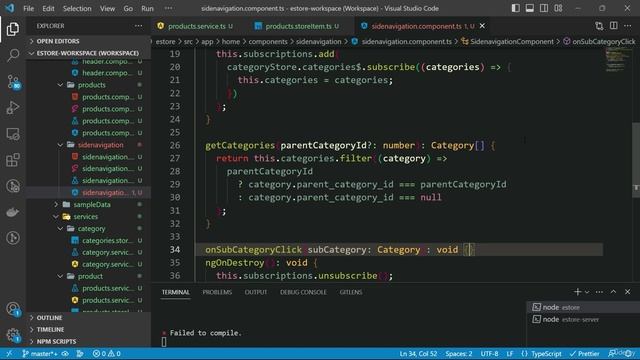This screenshot has height=360, width=640.
Task: Split the editor to the right
Action: 613,26
